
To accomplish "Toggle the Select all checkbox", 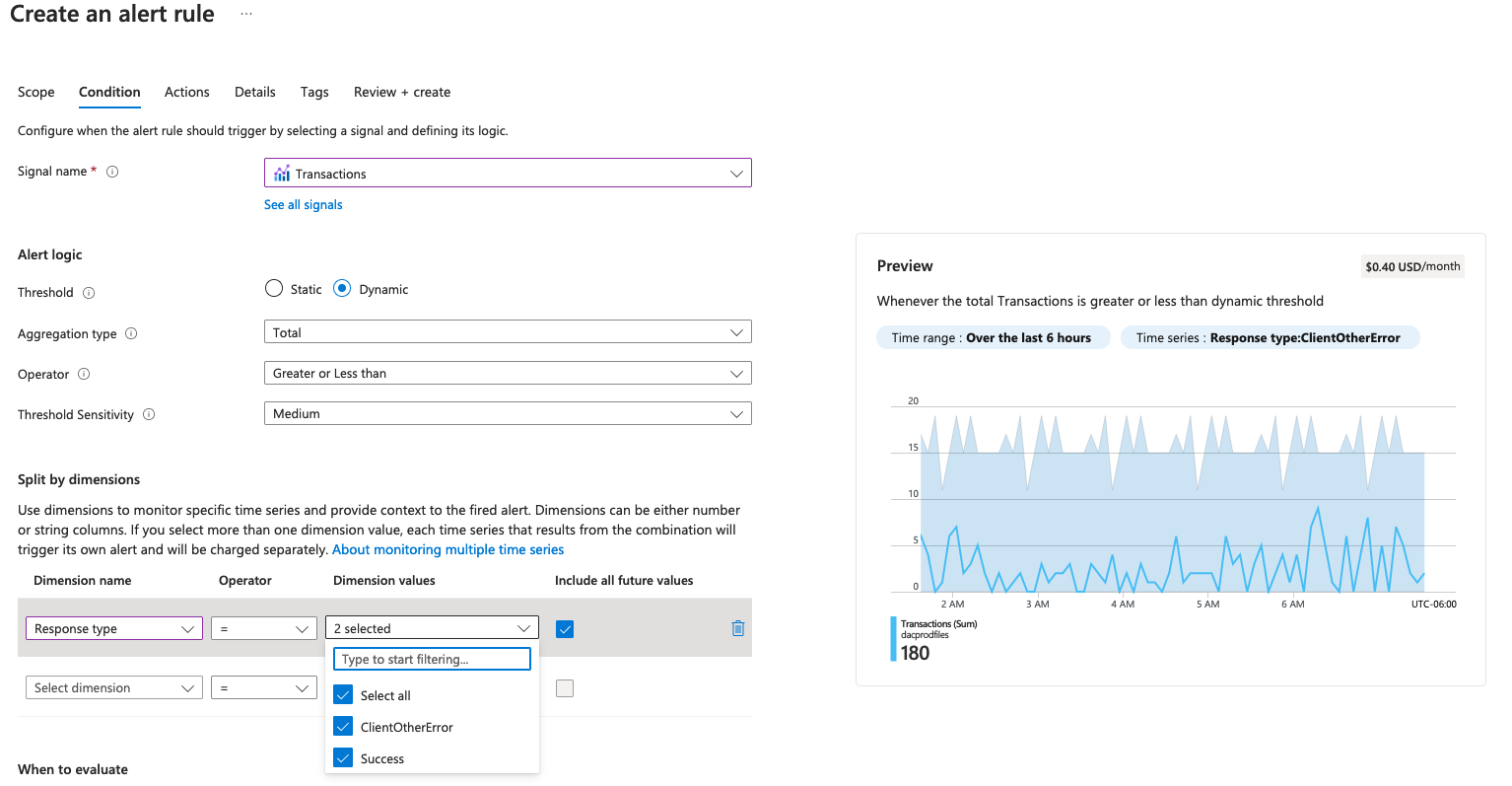I will click(x=343, y=695).
